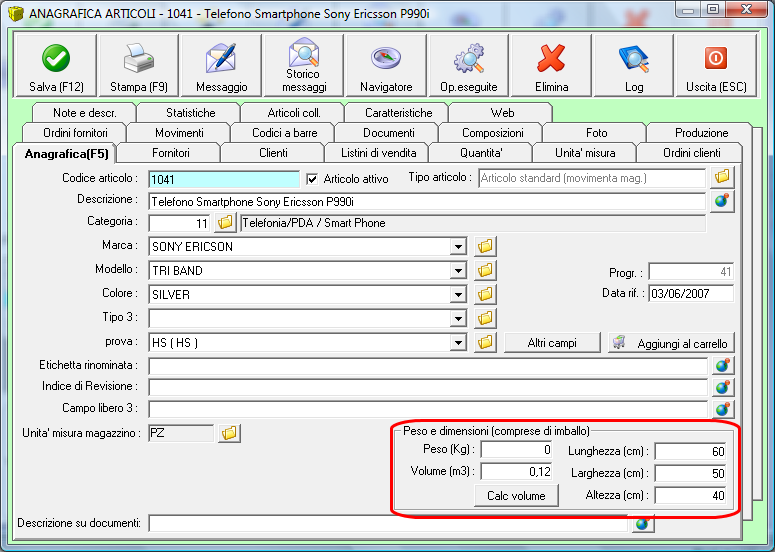This screenshot has width=775, height=552.
Task: Click the globe icon next to Descrizione field
Action: pyautogui.click(x=722, y=201)
